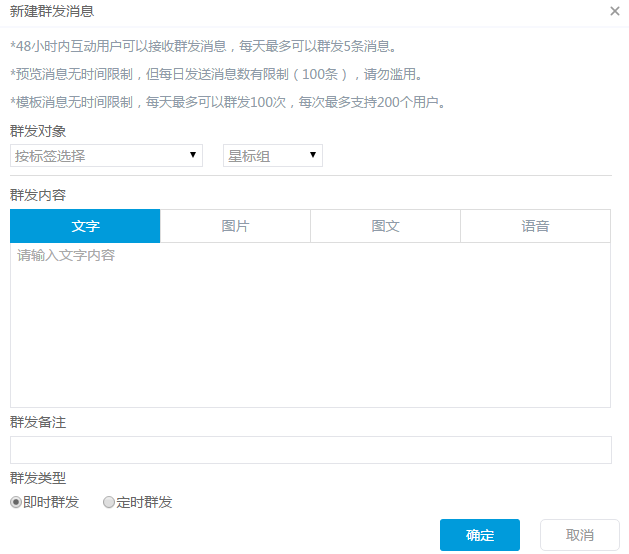
Task: Click the 48小时内互动用户 notice line
Action: coord(202,46)
